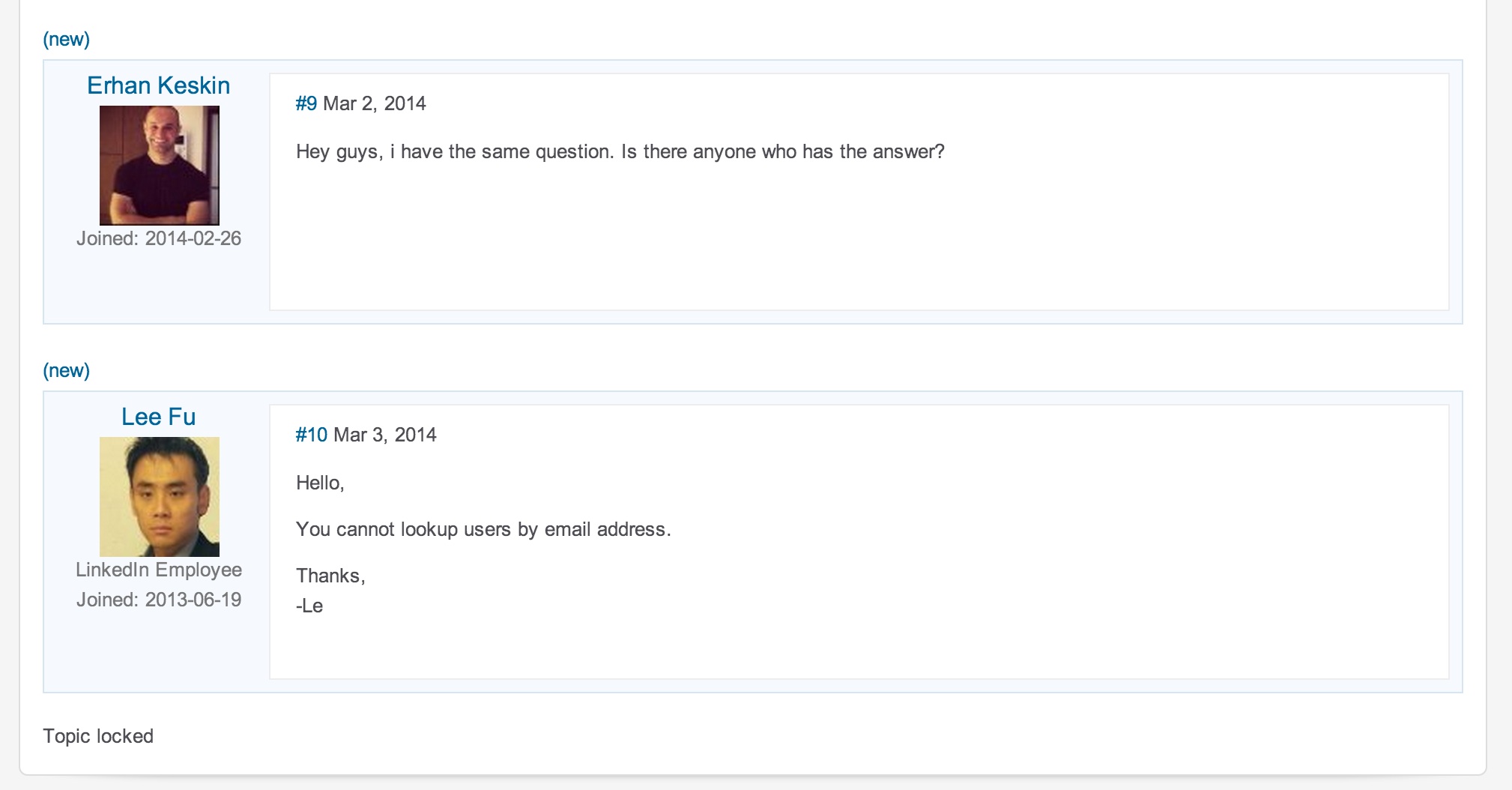Image resolution: width=1512 pixels, height=790 pixels.
Task: Open the #10 post permalink
Action: (x=311, y=435)
